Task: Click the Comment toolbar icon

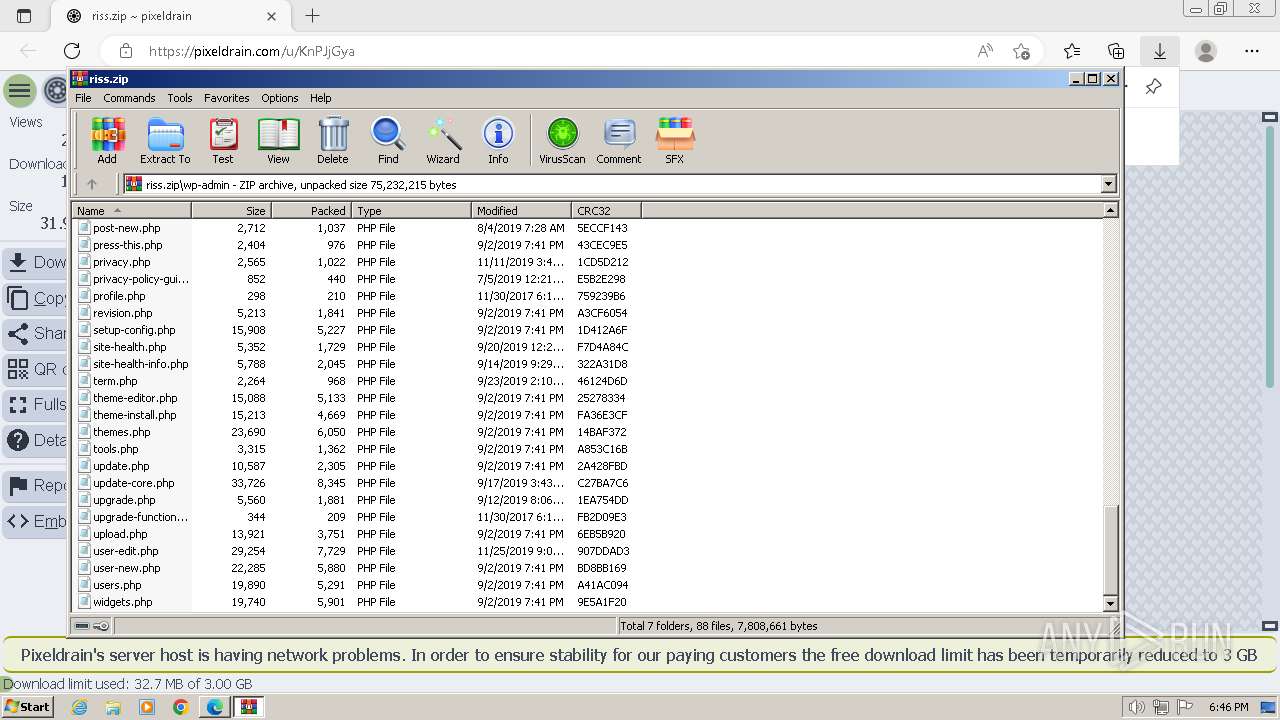Action: tap(619, 140)
